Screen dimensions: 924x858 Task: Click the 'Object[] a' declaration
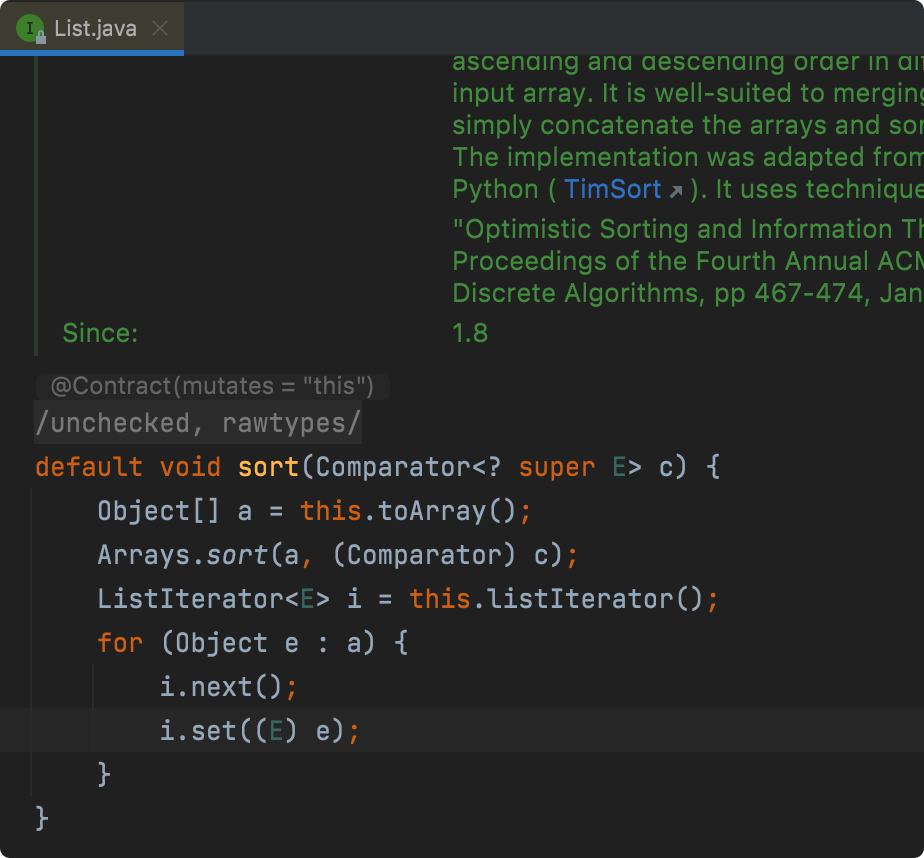[175, 510]
